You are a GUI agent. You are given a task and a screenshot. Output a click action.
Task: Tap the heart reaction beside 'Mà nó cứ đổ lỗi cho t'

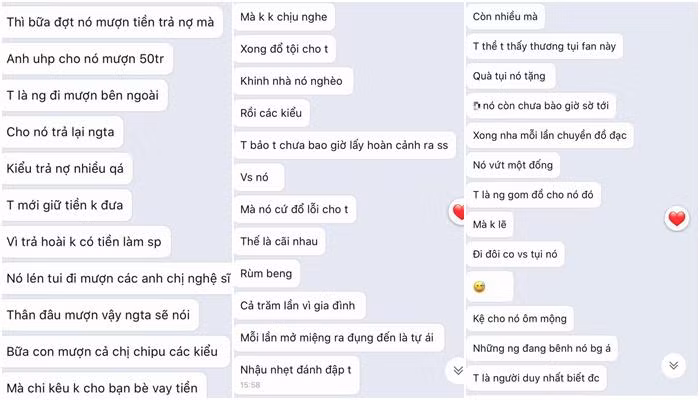point(457,212)
